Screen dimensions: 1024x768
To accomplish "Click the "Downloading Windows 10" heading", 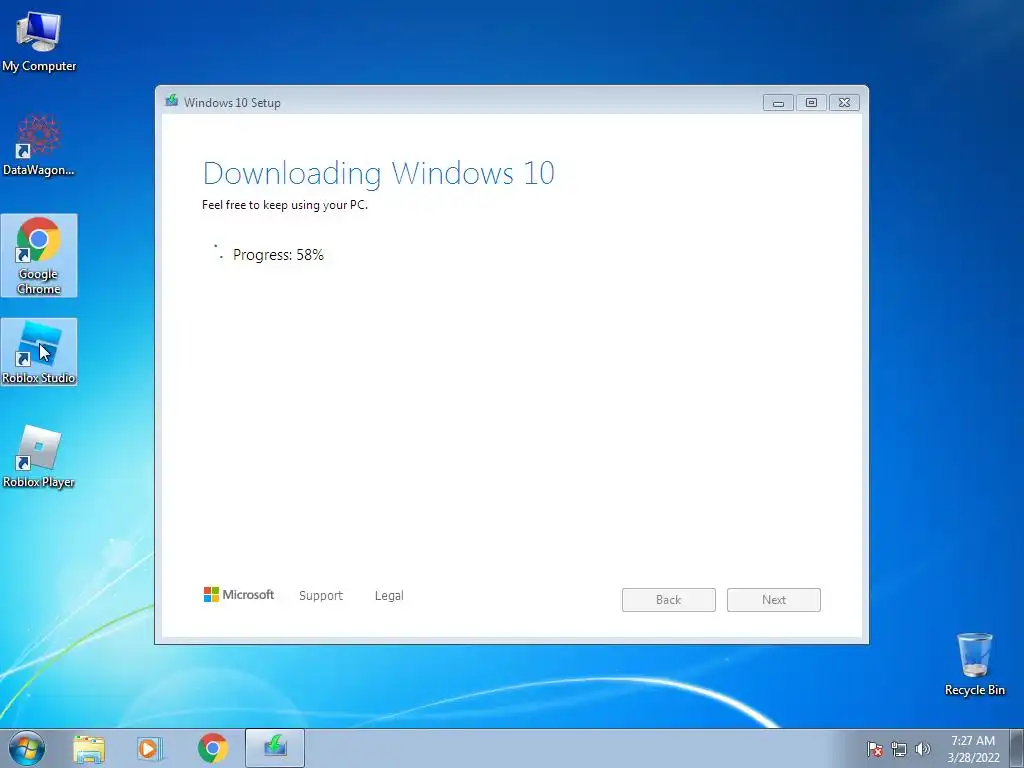I will click(379, 173).
